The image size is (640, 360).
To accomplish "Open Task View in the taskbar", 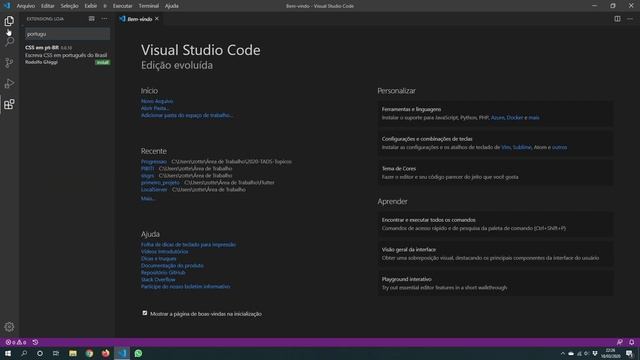I will coord(56,353).
